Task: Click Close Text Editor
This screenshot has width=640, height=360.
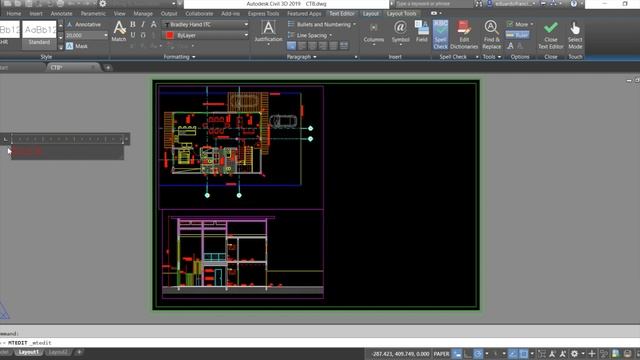Action: coord(551,35)
